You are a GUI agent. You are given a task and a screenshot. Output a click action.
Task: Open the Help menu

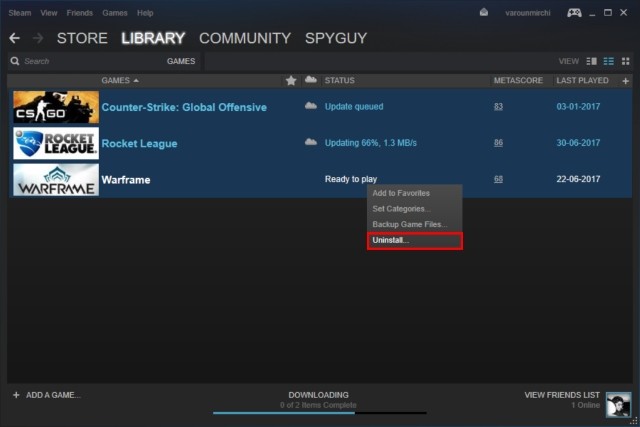tap(145, 13)
